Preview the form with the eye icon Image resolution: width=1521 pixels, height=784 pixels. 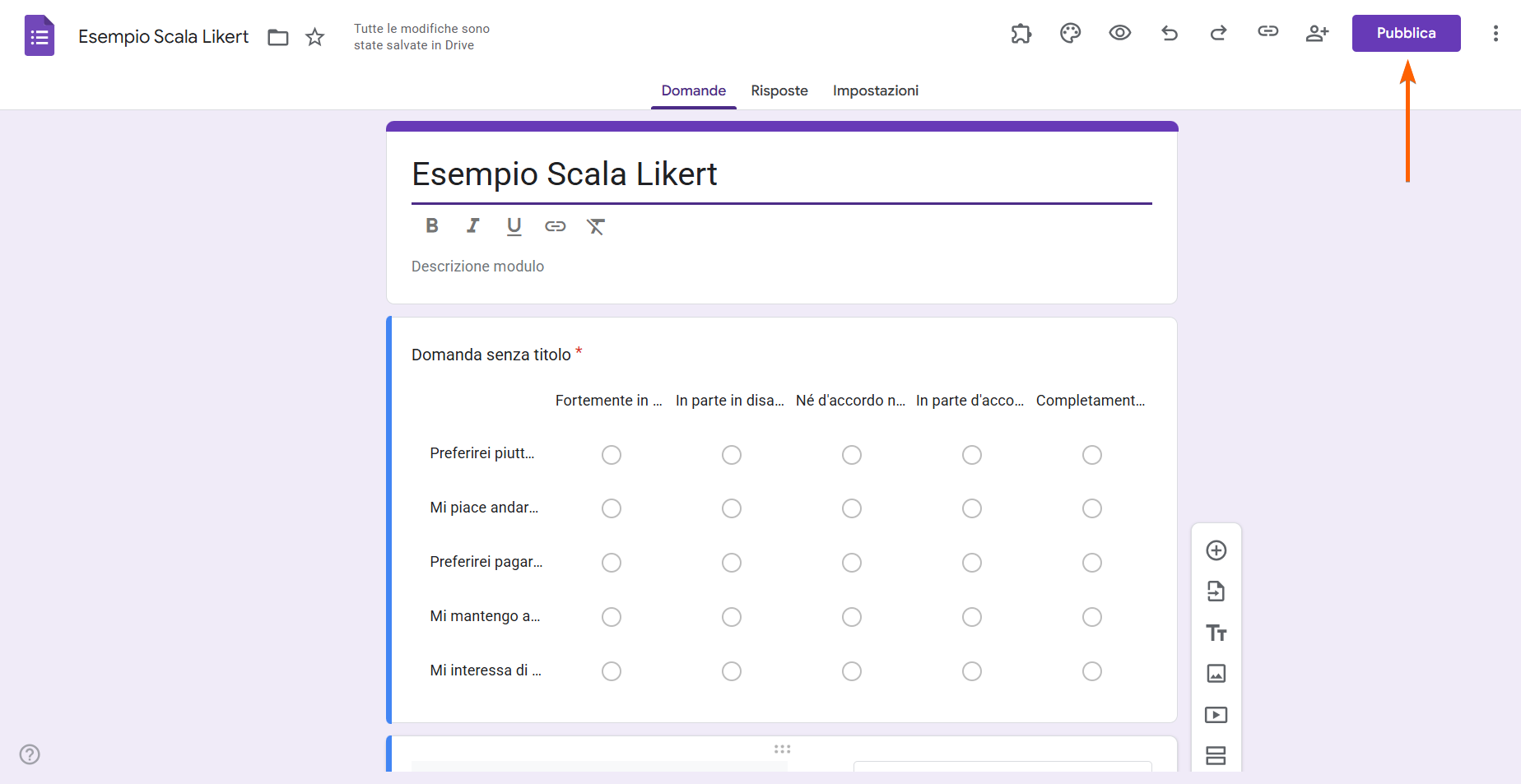[x=1119, y=33]
